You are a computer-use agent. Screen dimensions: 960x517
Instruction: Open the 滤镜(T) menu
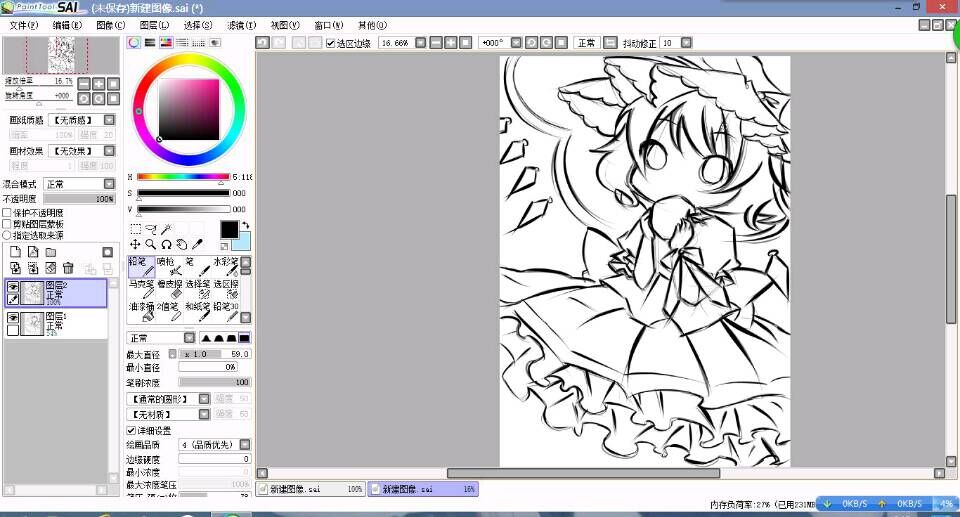(241, 25)
